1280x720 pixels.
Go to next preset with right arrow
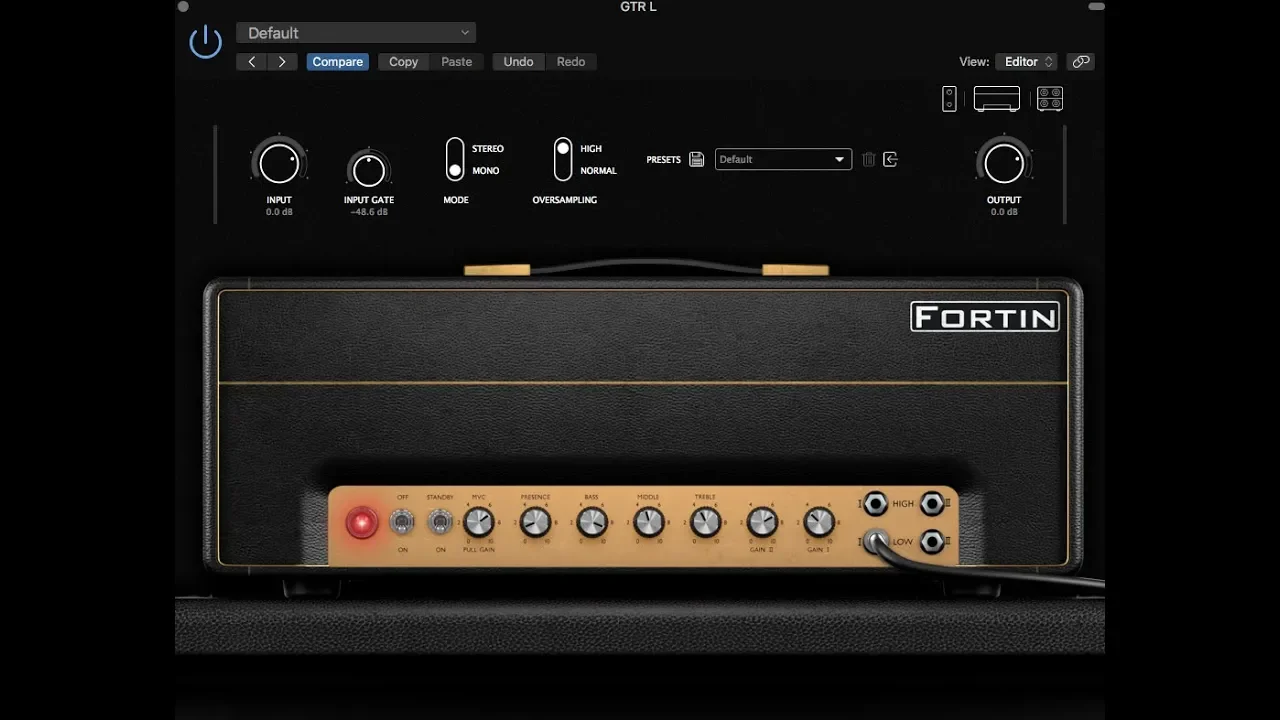click(x=282, y=62)
